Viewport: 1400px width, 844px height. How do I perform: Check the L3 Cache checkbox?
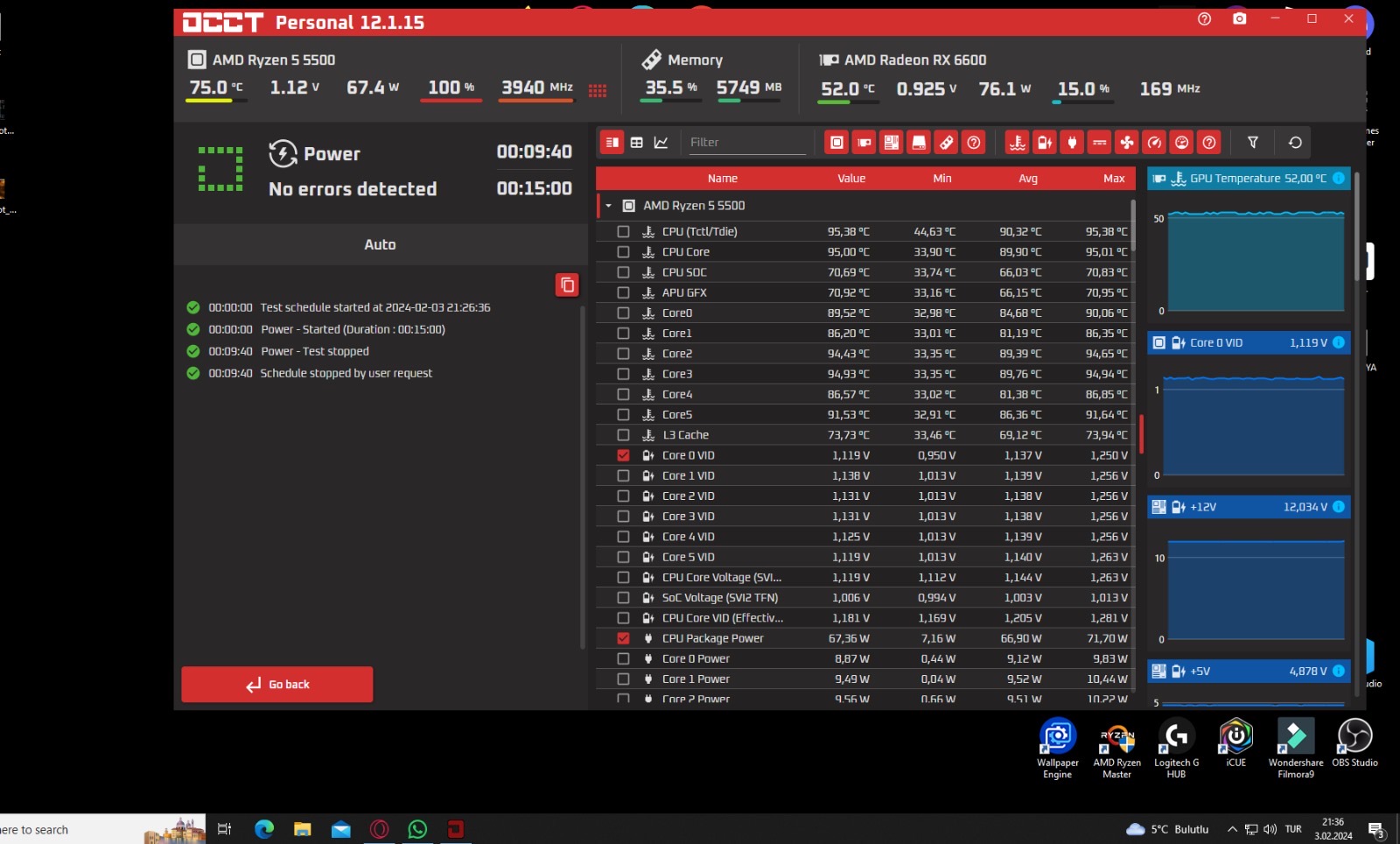tap(623, 435)
